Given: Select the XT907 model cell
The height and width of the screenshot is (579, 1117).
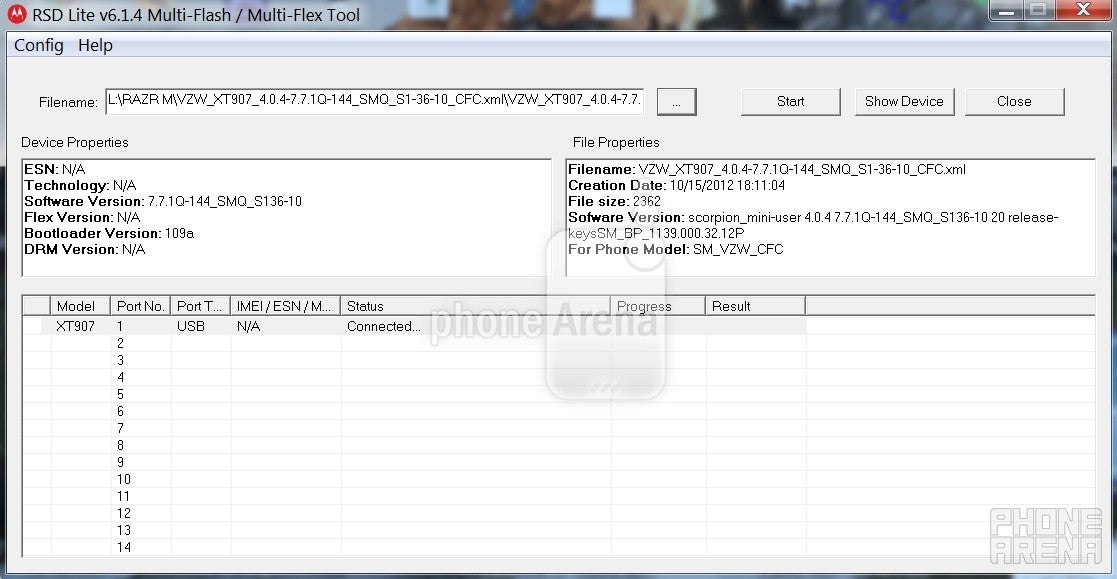Looking at the screenshot, I should (x=76, y=326).
